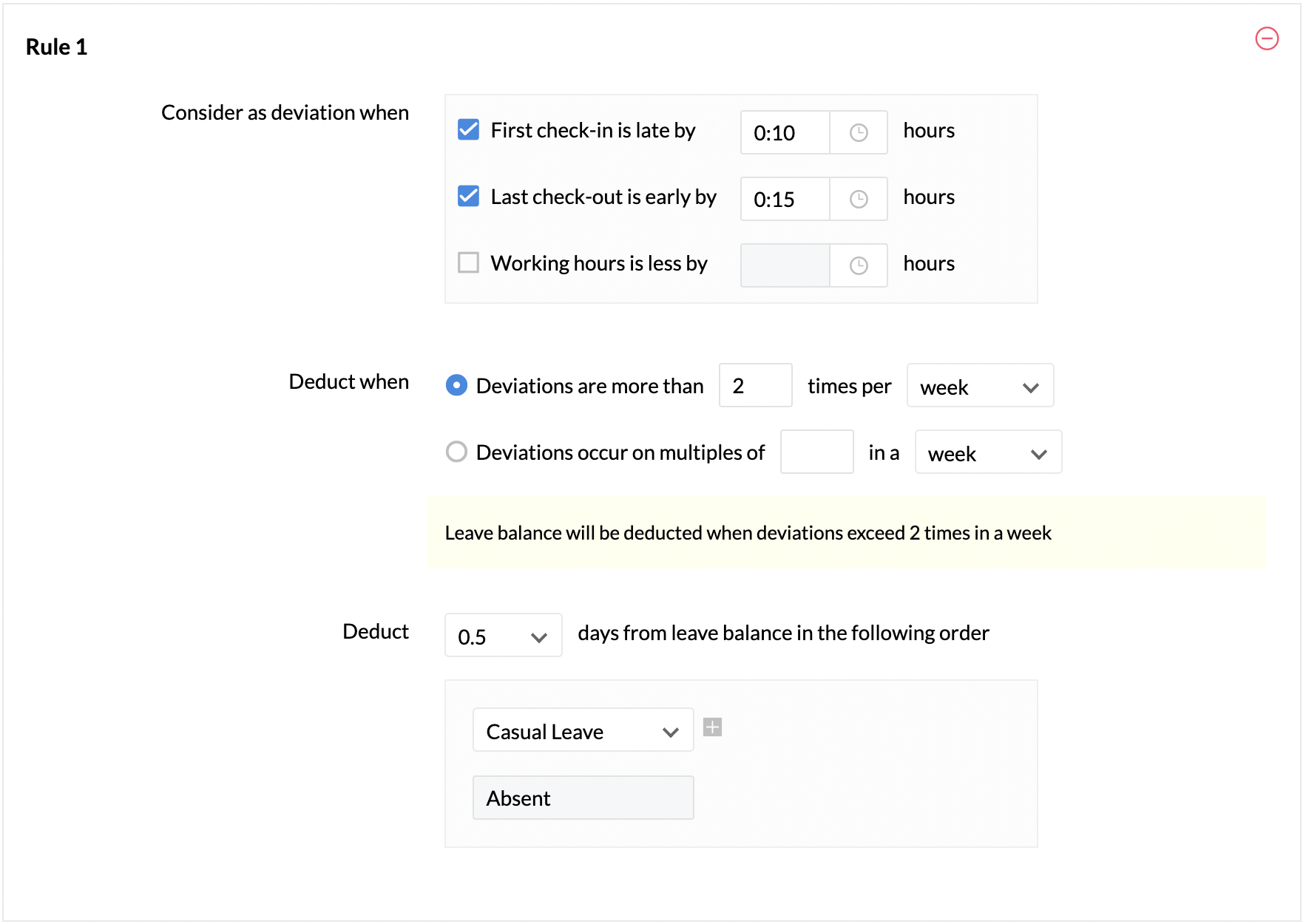The height and width of the screenshot is (924, 1306).
Task: Click the 'times per' label
Action: click(x=849, y=386)
